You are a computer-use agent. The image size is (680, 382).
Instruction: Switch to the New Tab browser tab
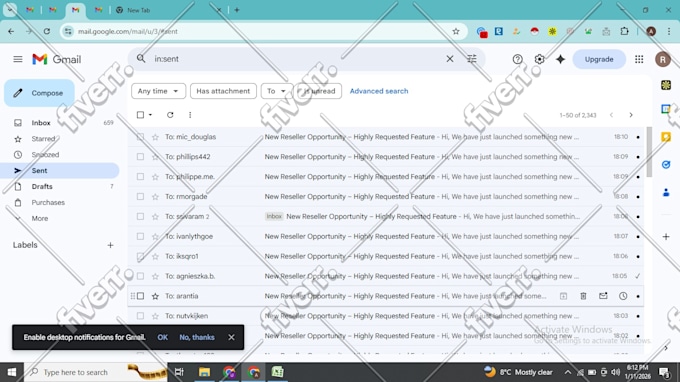[x=169, y=10]
